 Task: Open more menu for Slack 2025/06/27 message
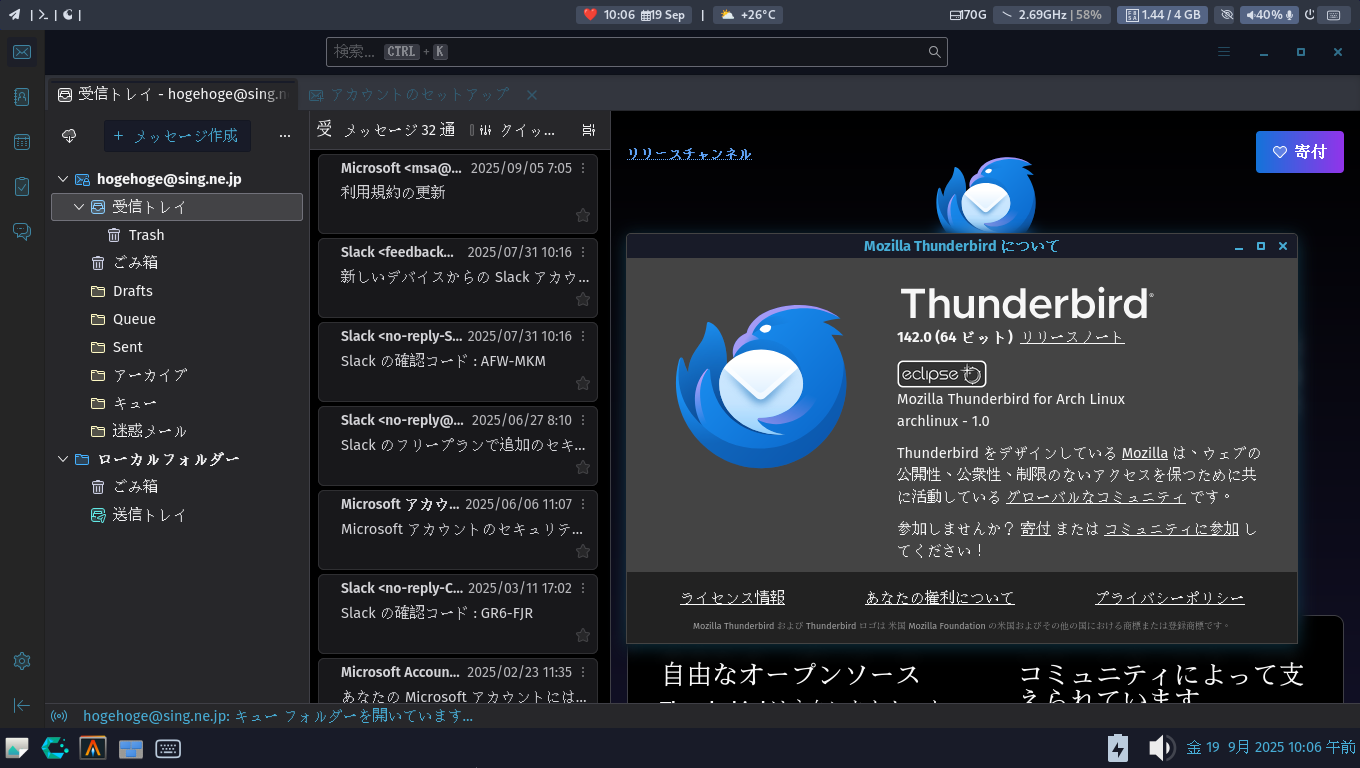pos(584,420)
